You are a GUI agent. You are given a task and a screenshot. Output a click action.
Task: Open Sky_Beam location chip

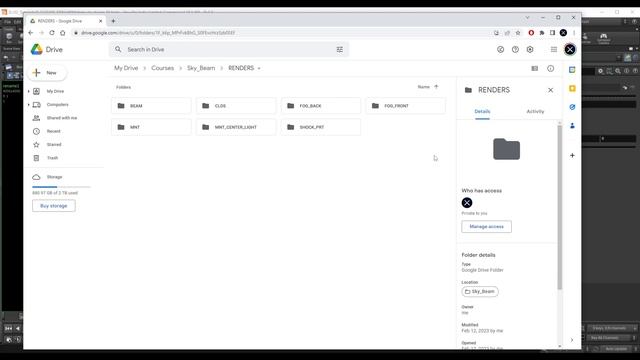(x=480, y=292)
